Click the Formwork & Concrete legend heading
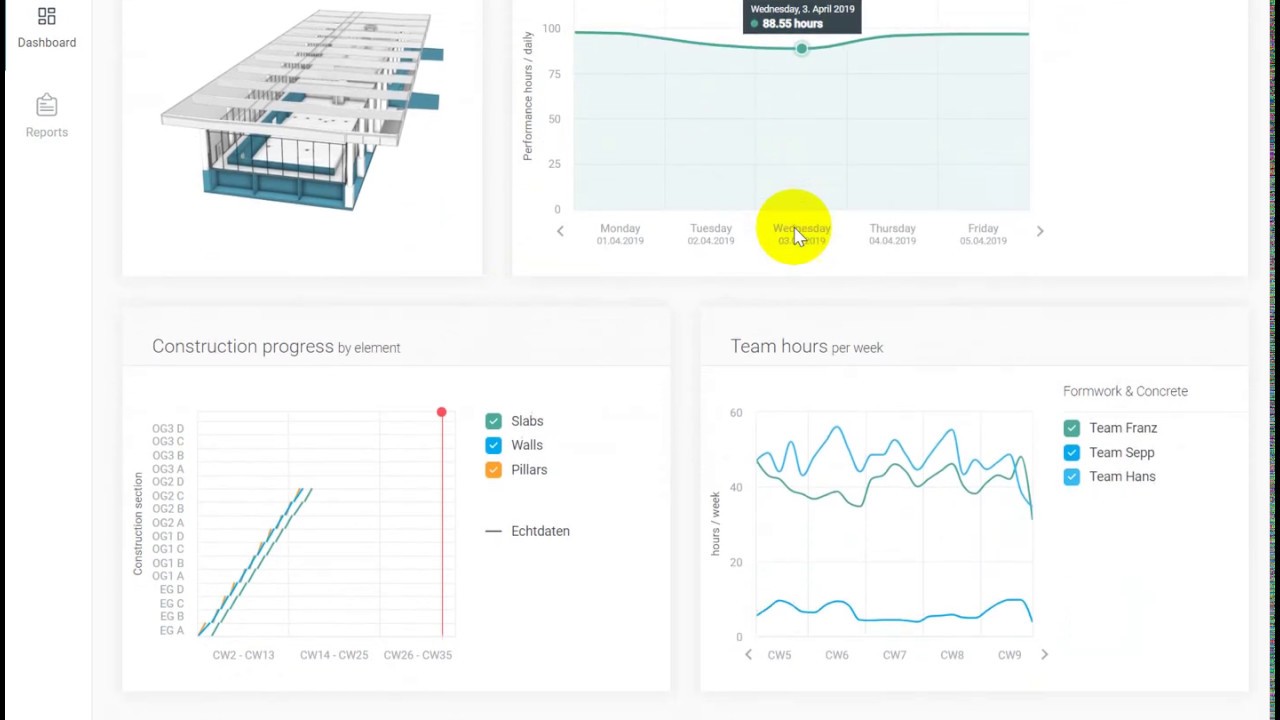Image resolution: width=1280 pixels, height=720 pixels. coord(1125,391)
